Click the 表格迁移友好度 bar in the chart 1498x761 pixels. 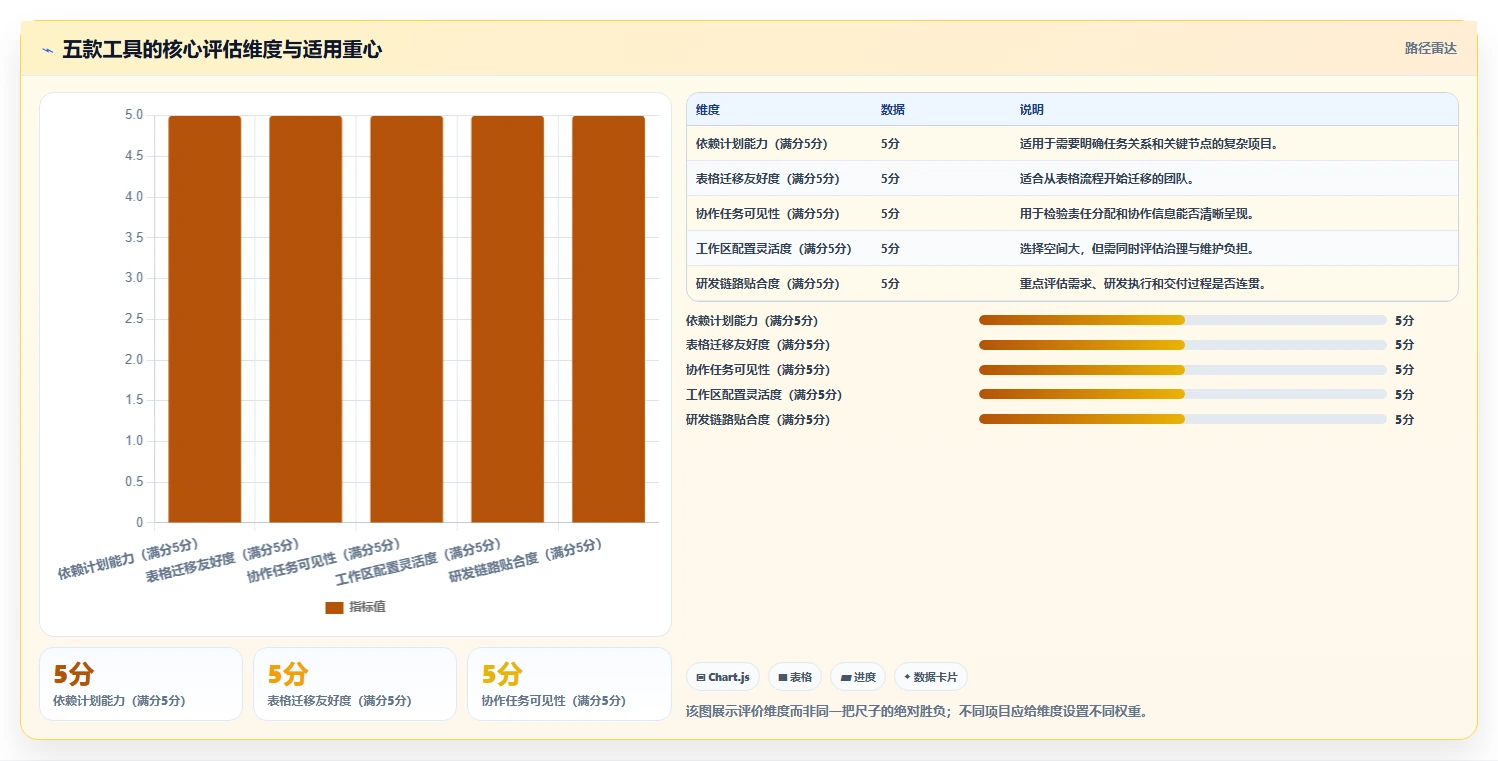point(305,319)
